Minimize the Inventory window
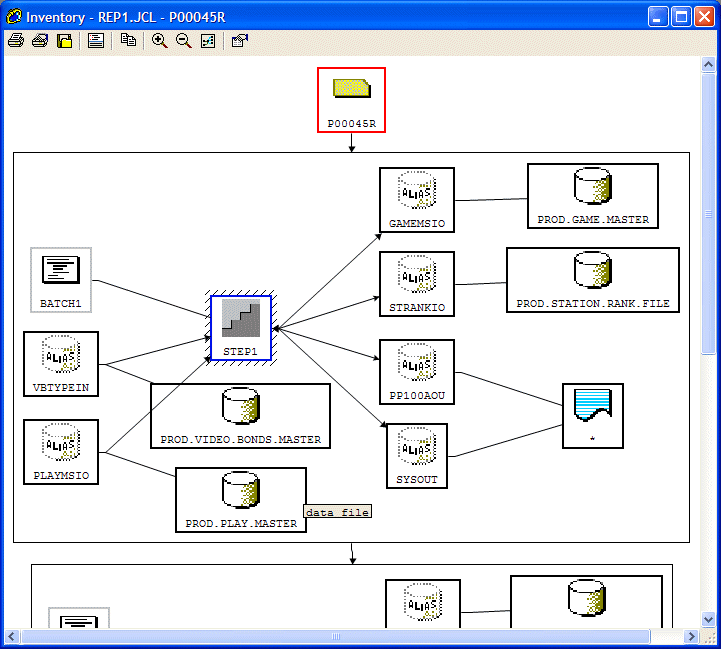721x649 pixels. click(658, 17)
